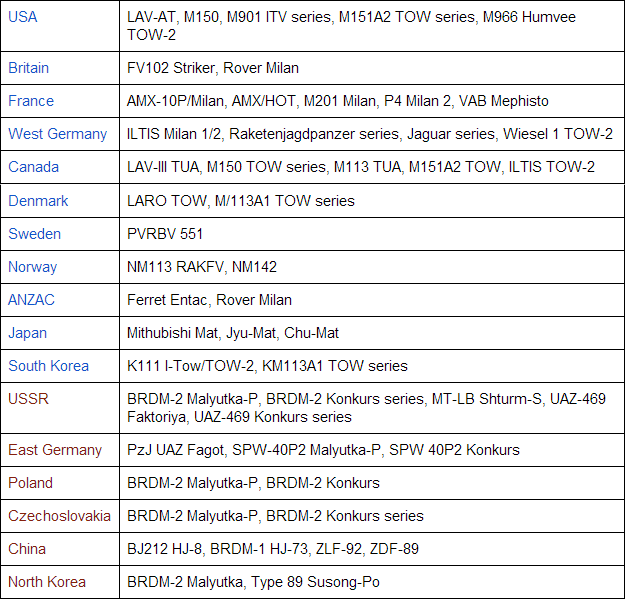Select the Canada link
Image resolution: width=625 pixels, height=599 pixels.
click(x=34, y=167)
